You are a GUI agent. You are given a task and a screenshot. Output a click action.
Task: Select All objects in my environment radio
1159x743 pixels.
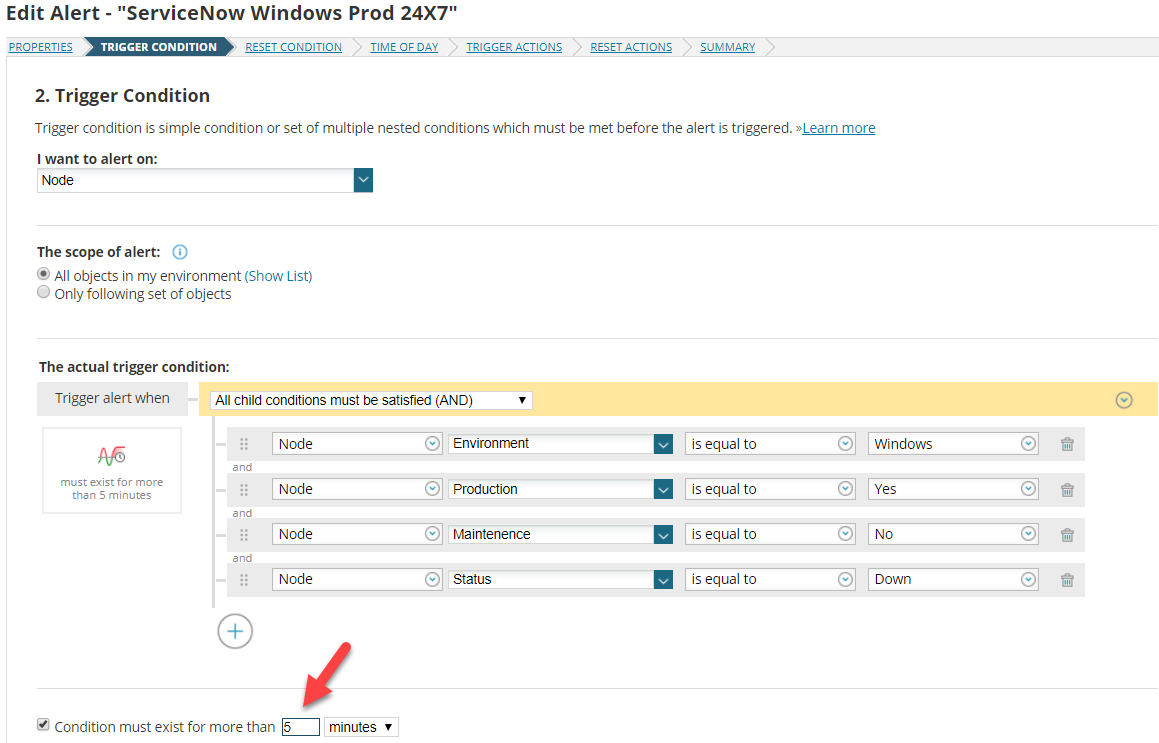point(44,274)
